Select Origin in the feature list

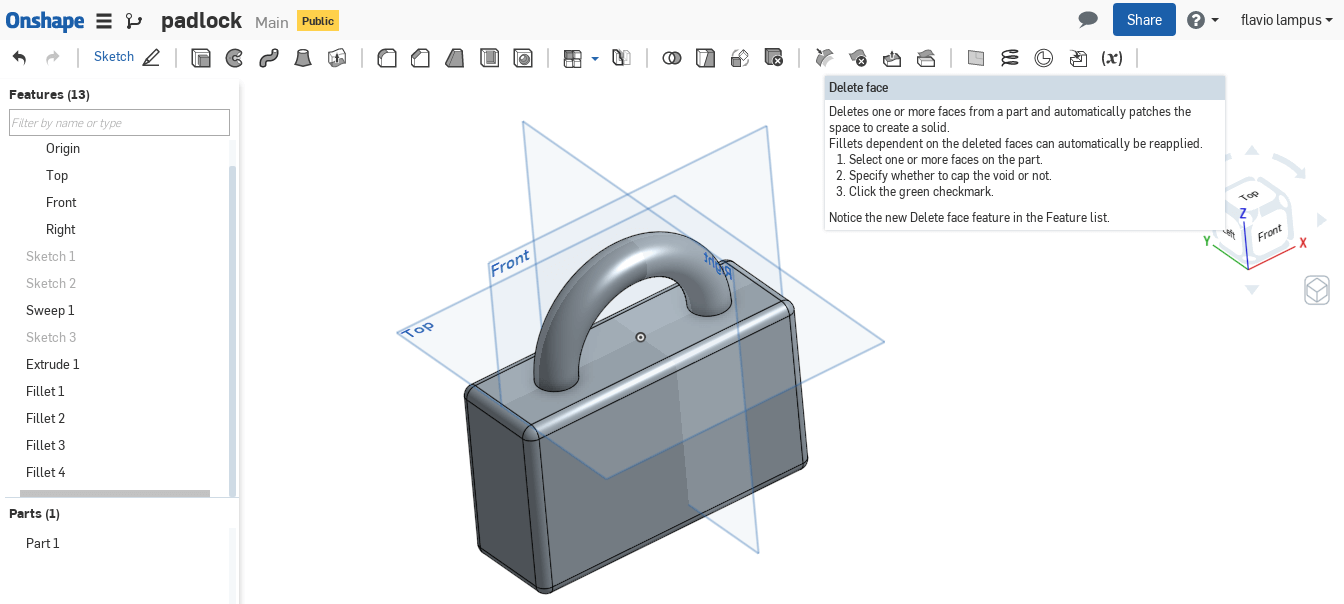[x=63, y=148]
